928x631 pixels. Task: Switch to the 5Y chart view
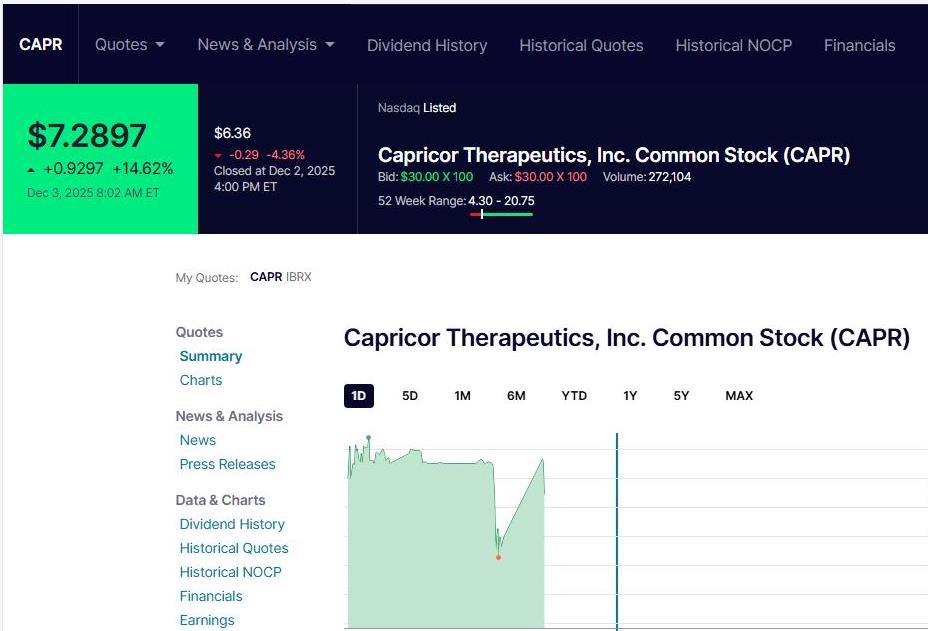click(x=680, y=395)
